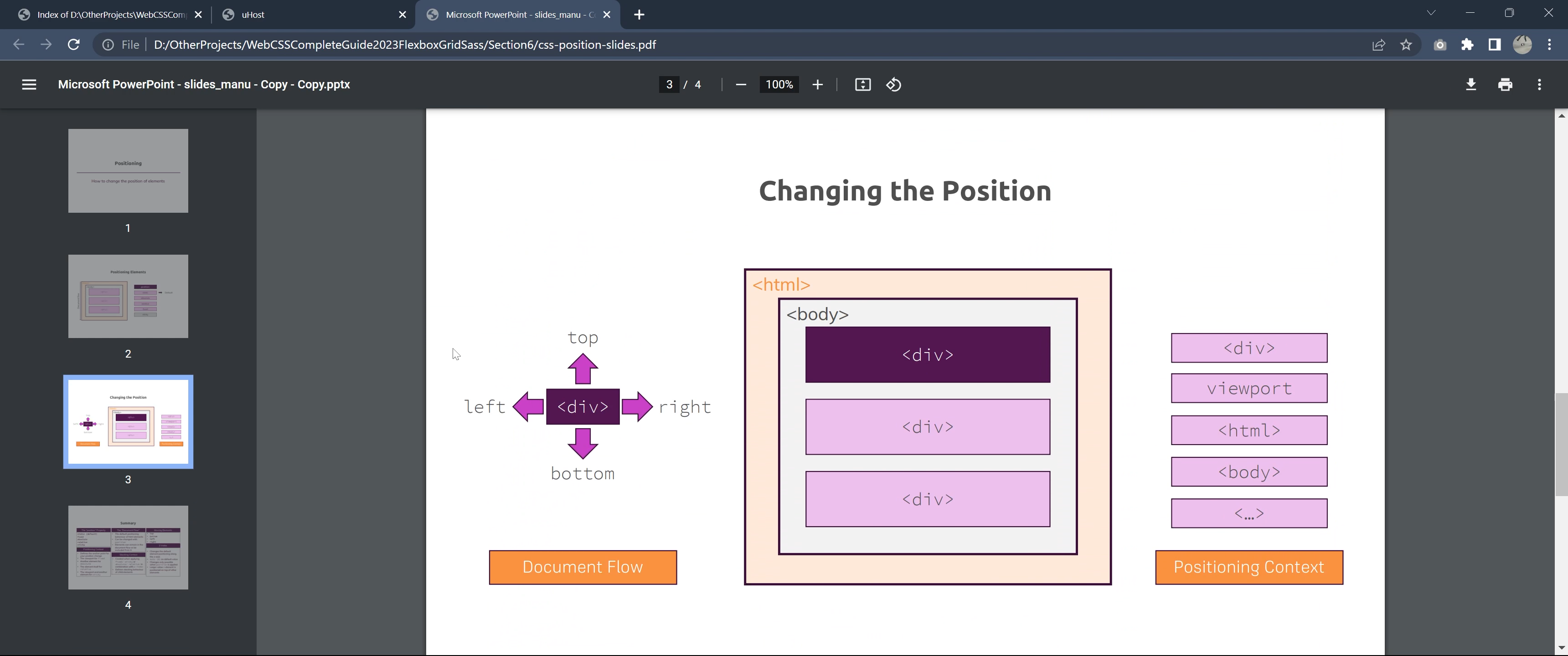Image resolution: width=1568 pixels, height=656 pixels.
Task: Switch to the uHost tab
Action: pos(253,15)
